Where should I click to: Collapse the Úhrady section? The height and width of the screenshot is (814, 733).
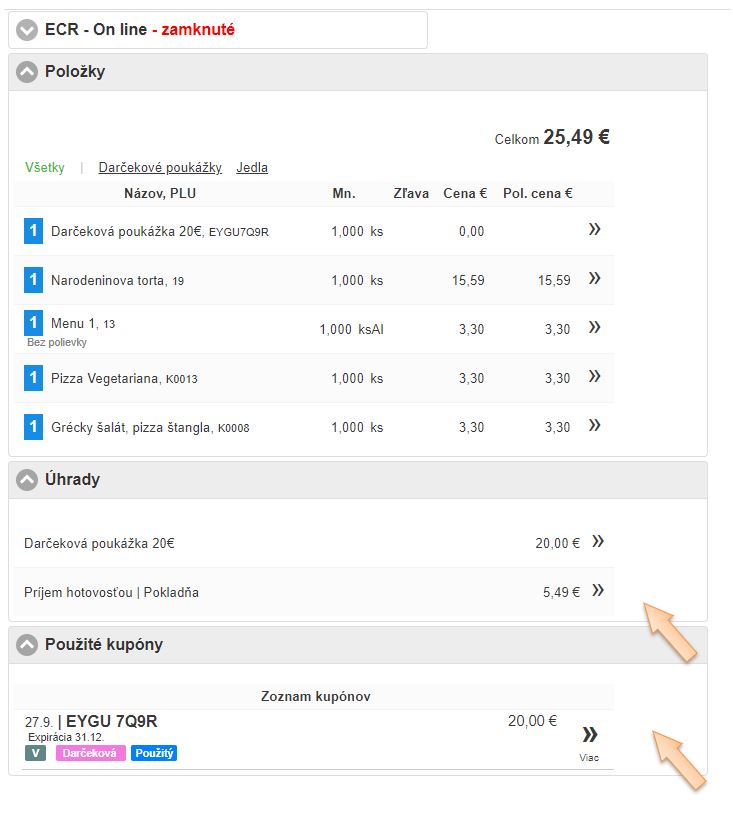click(x=27, y=480)
